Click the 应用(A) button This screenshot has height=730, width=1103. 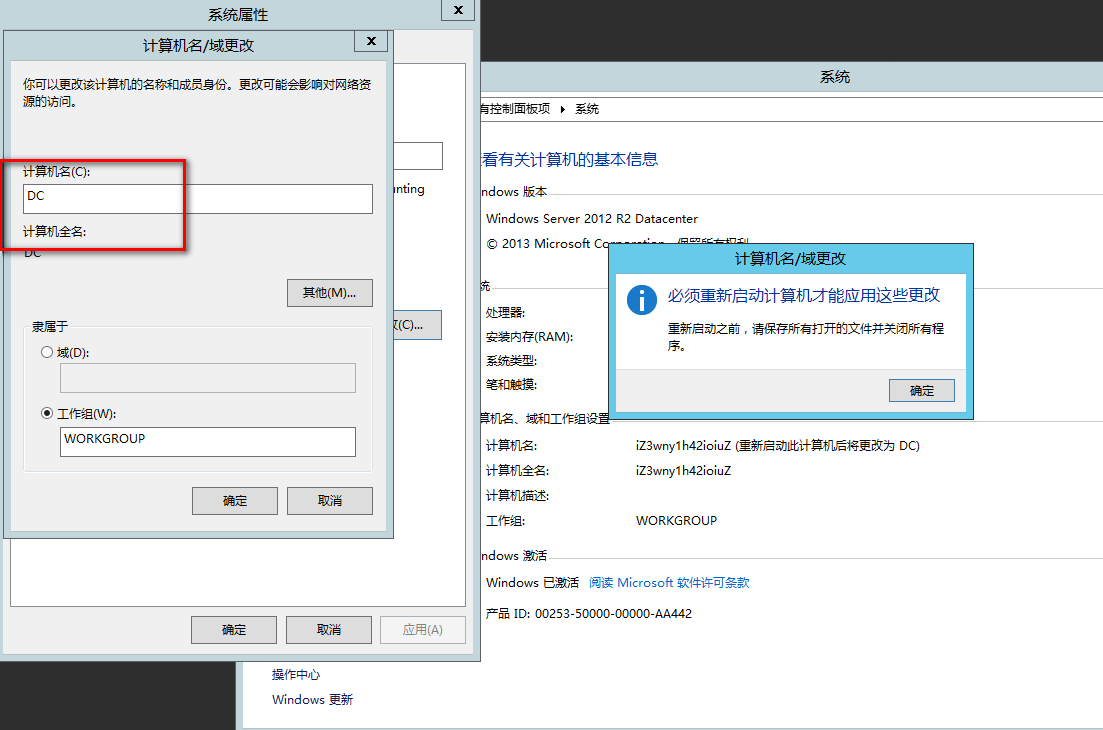[422, 630]
